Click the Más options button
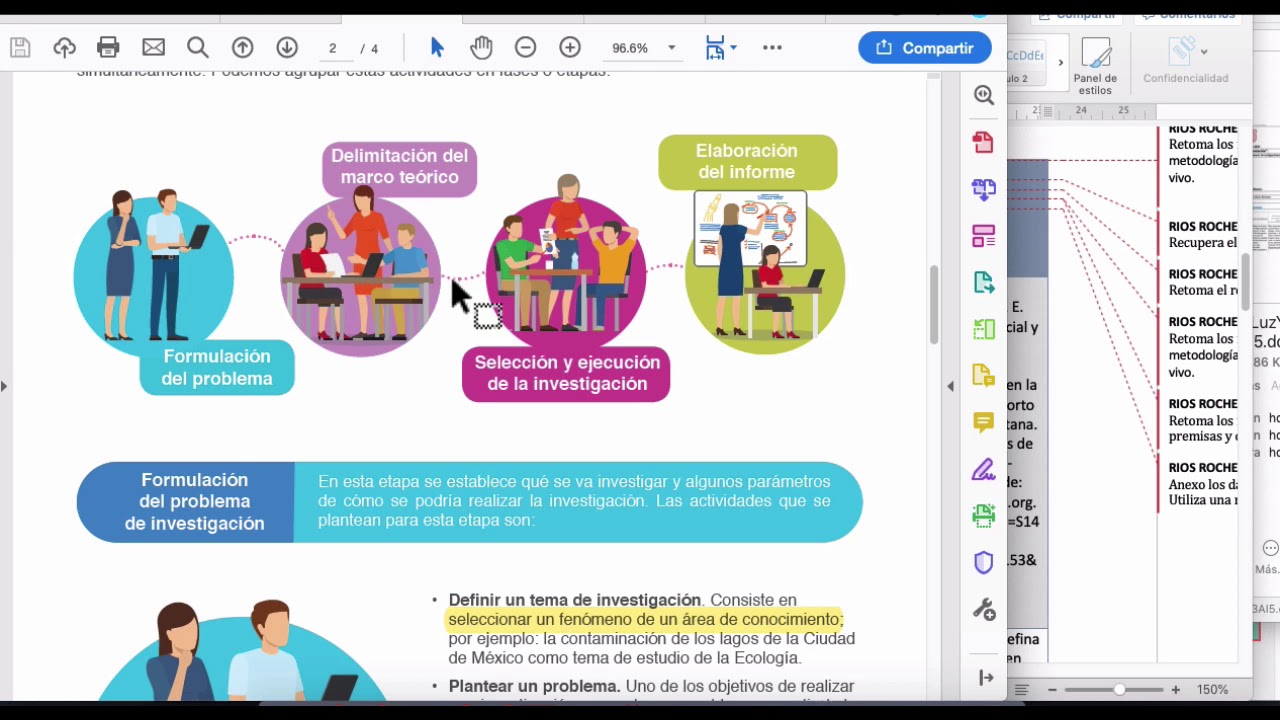The image size is (1280, 720). pos(1269,557)
